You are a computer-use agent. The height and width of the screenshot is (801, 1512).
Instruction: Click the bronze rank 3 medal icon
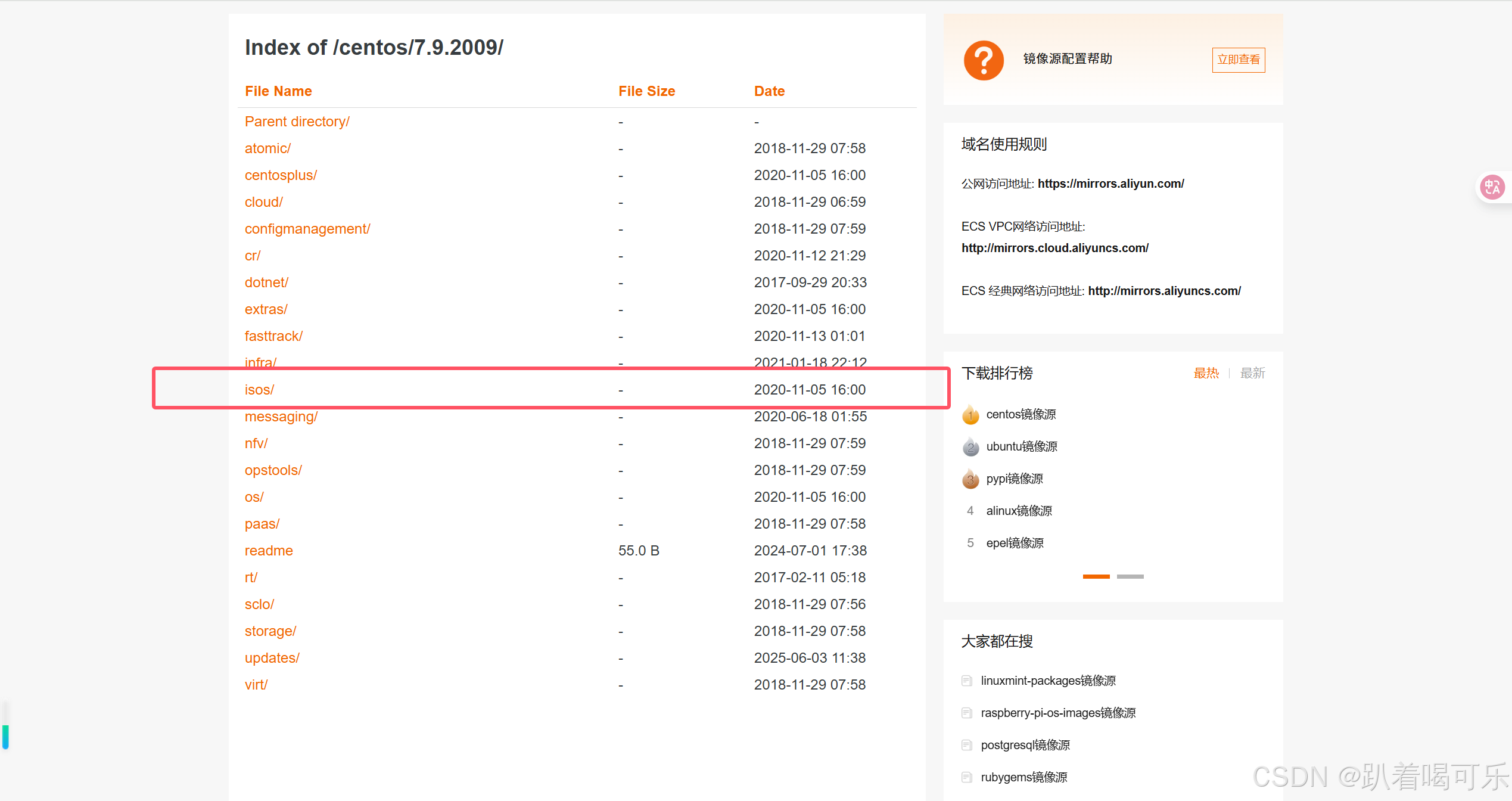click(970, 479)
